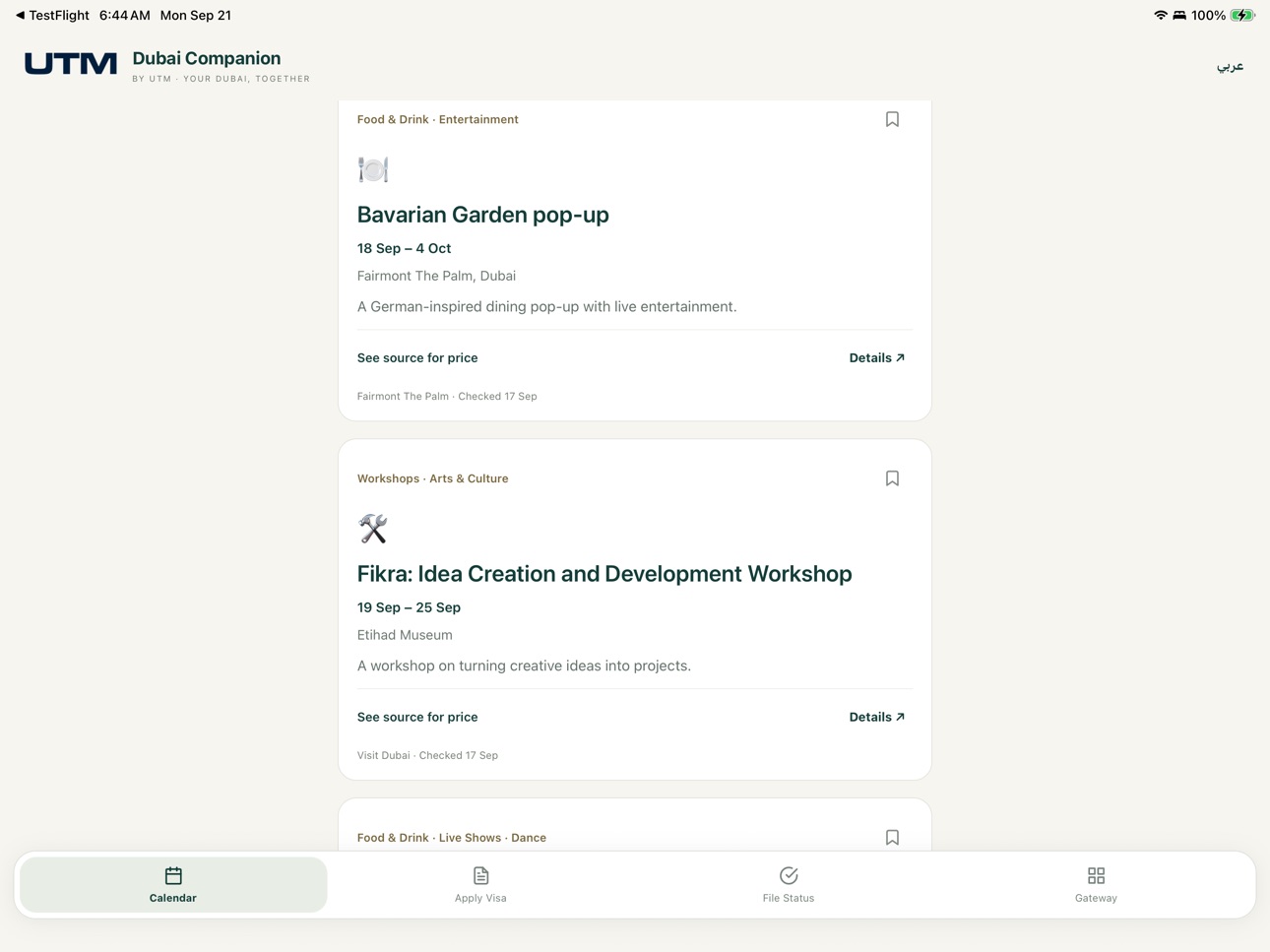The width and height of the screenshot is (1270, 952).
Task: Click 'See source for price' on Bavarian Garden
Action: [x=417, y=358]
